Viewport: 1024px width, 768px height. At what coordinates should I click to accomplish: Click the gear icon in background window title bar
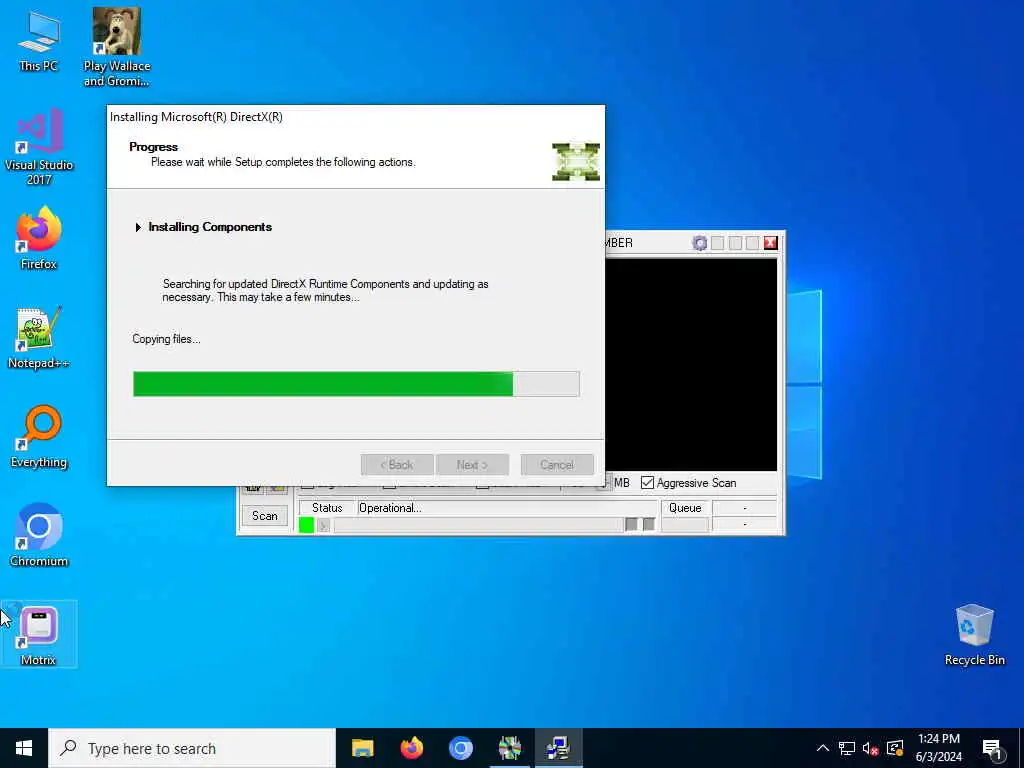click(699, 243)
